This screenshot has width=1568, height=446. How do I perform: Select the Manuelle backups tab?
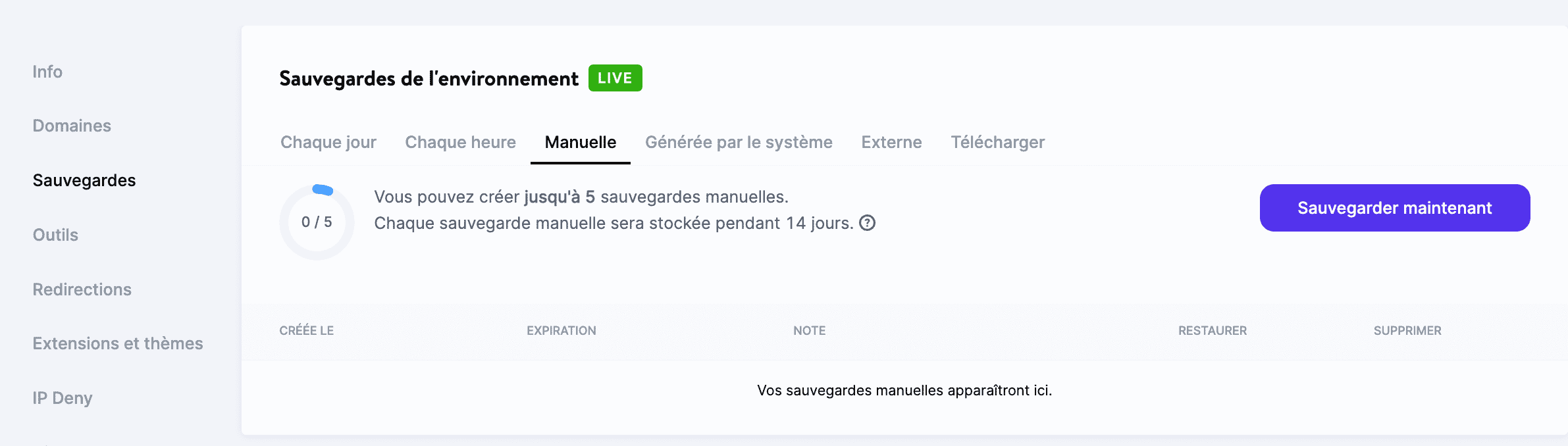(x=579, y=142)
